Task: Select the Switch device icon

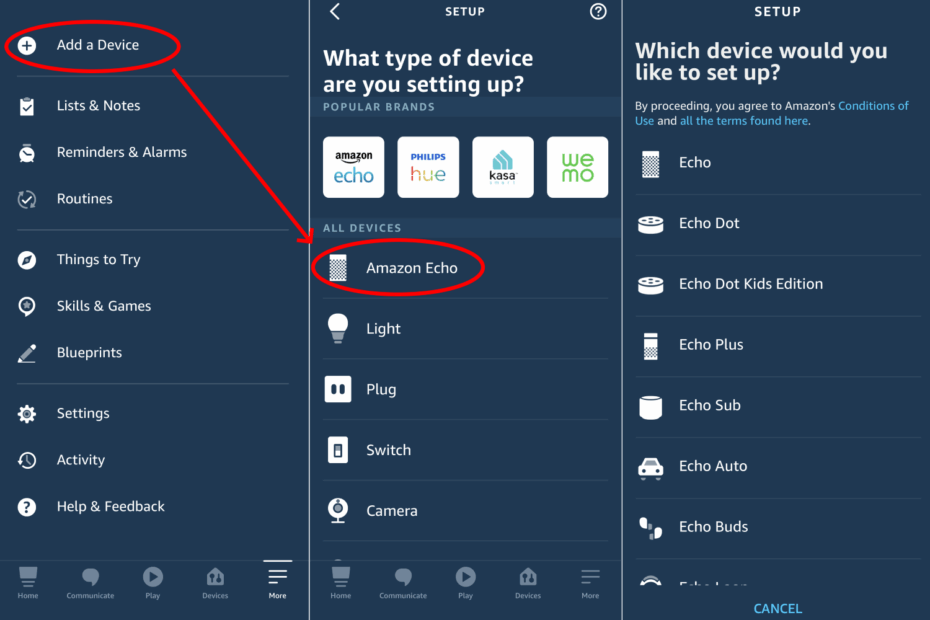Action: 338,450
